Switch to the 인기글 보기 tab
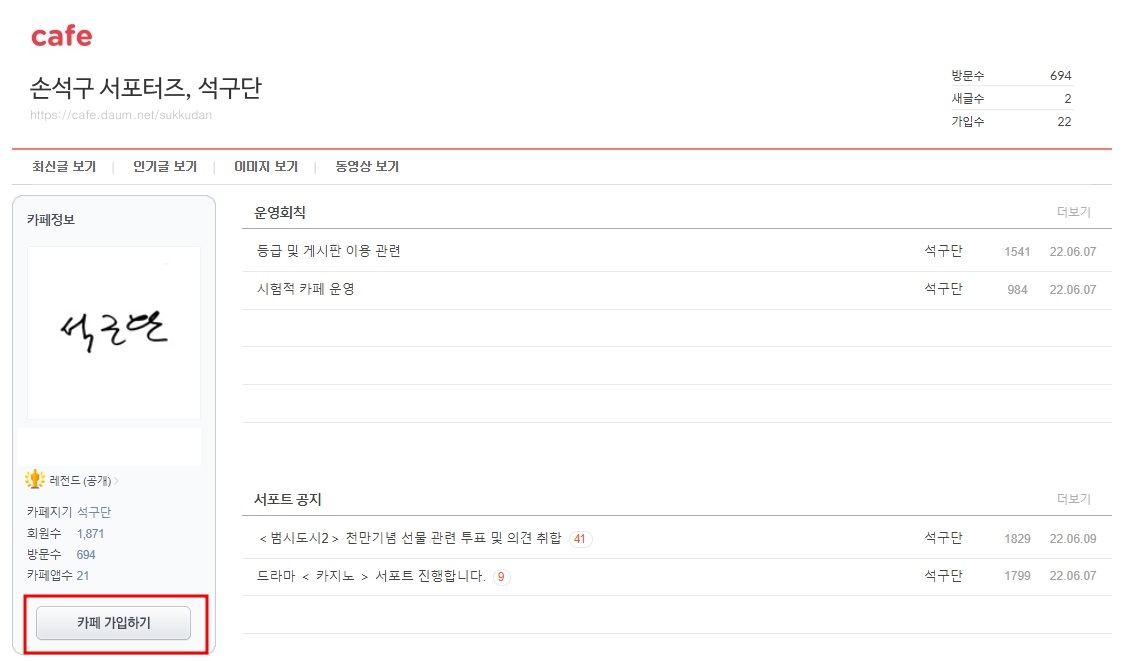The height and width of the screenshot is (661, 1135). [x=162, y=166]
